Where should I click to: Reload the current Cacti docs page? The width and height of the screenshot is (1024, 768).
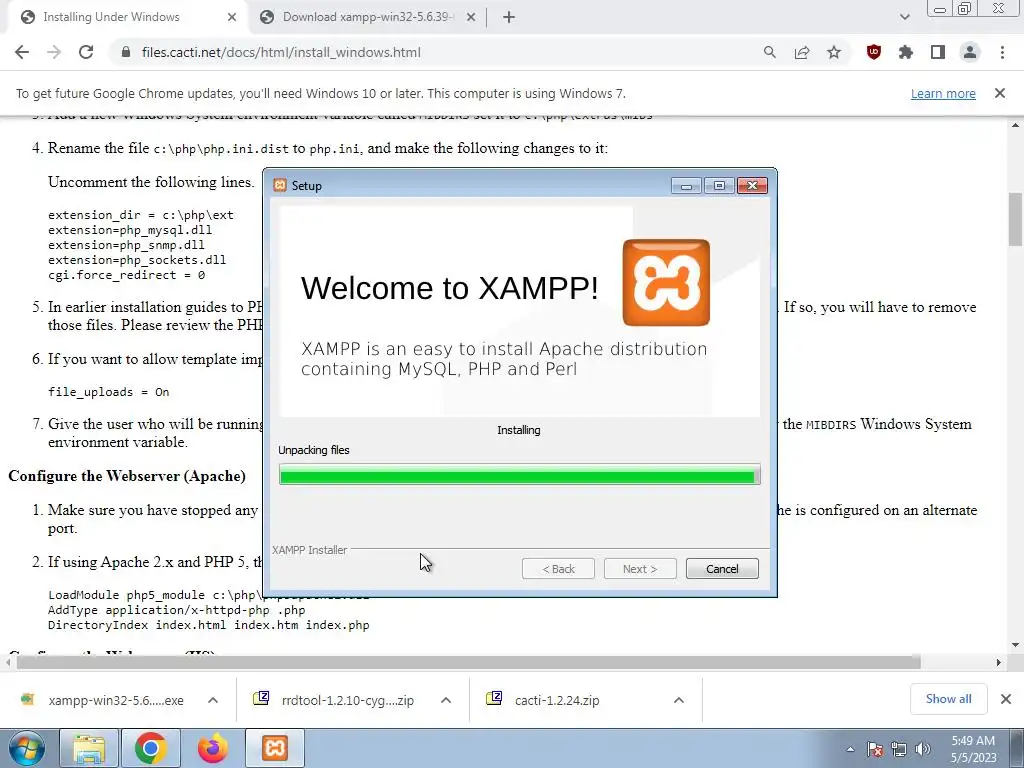tap(86, 52)
